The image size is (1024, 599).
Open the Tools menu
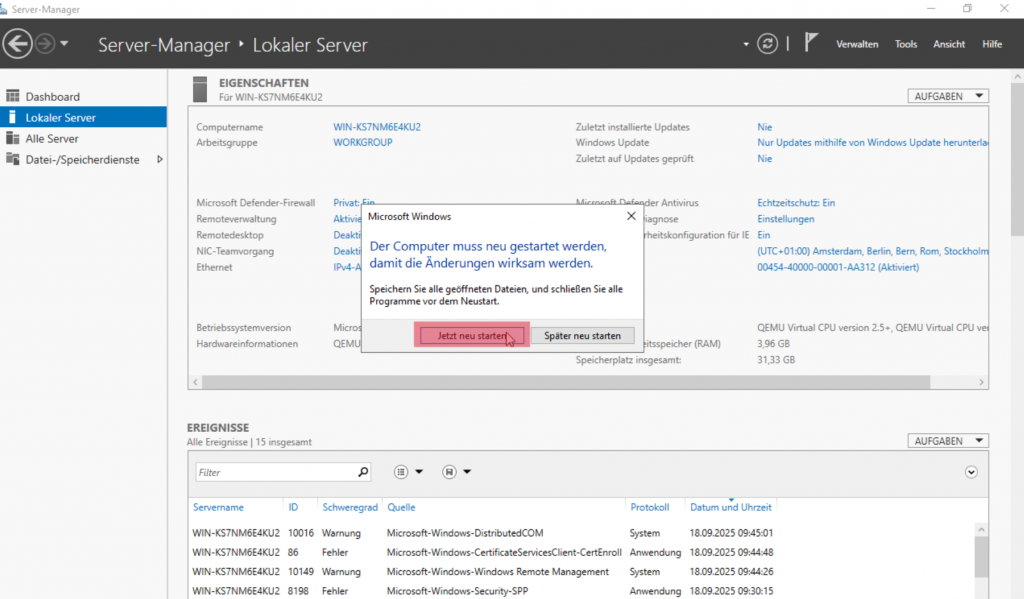905,44
